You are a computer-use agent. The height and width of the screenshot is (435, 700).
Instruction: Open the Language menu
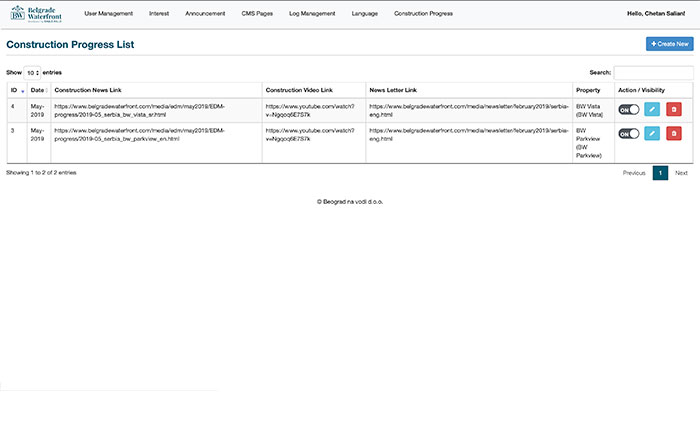(x=365, y=14)
